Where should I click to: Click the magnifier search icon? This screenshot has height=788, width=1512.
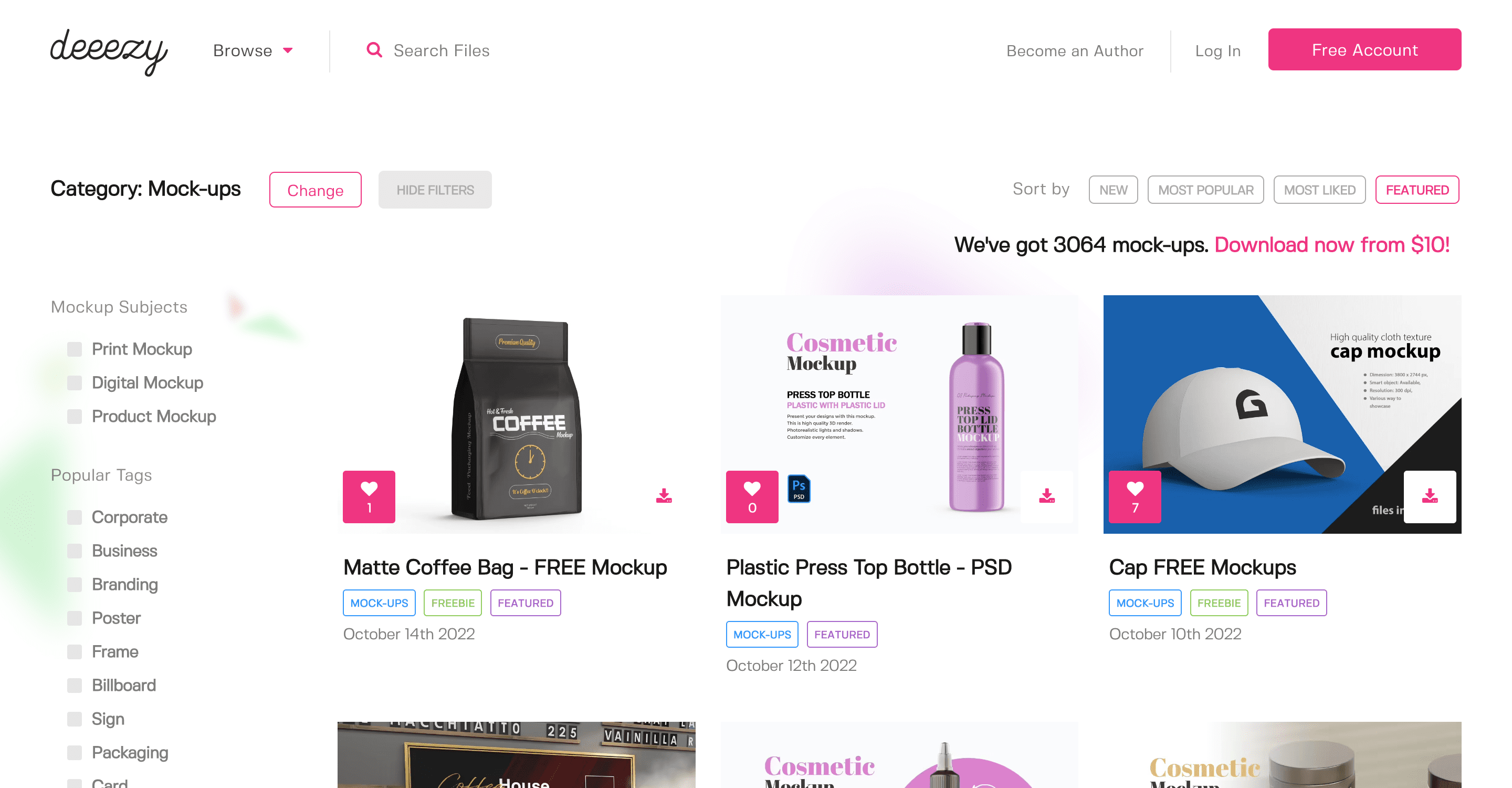pos(374,50)
